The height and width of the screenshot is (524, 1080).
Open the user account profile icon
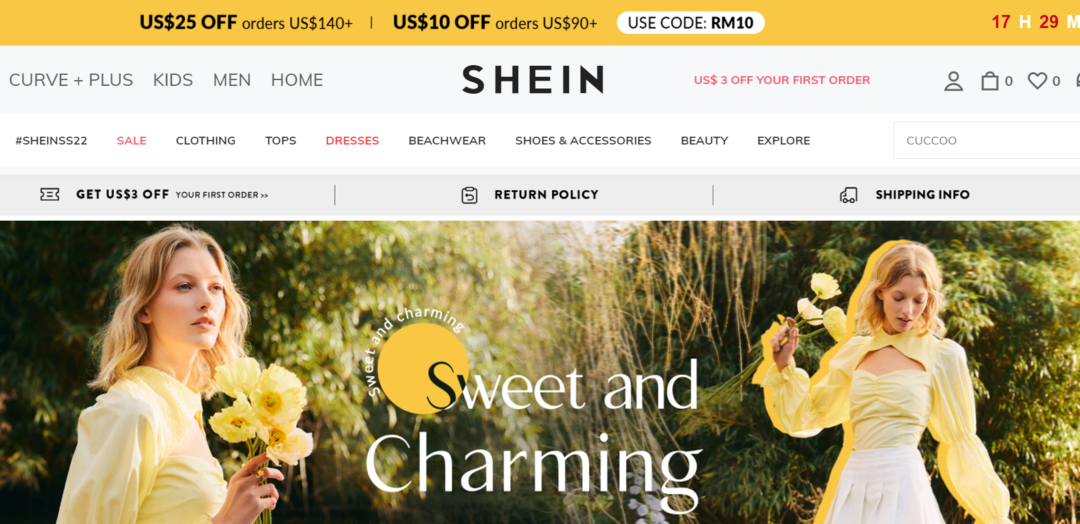953,81
